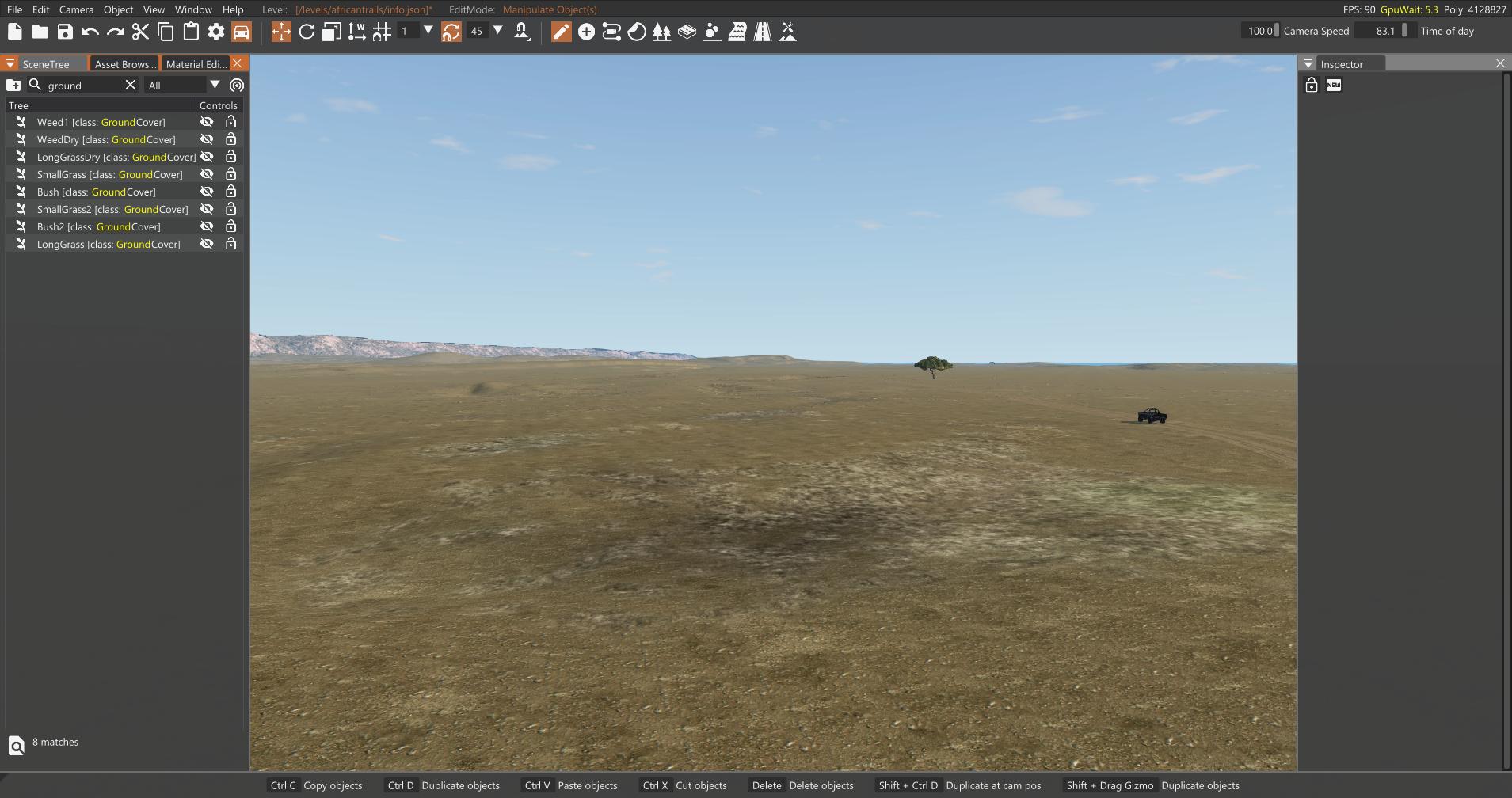Open rotation snap angle dropdown arrow
1512x798 pixels.
tap(498, 30)
